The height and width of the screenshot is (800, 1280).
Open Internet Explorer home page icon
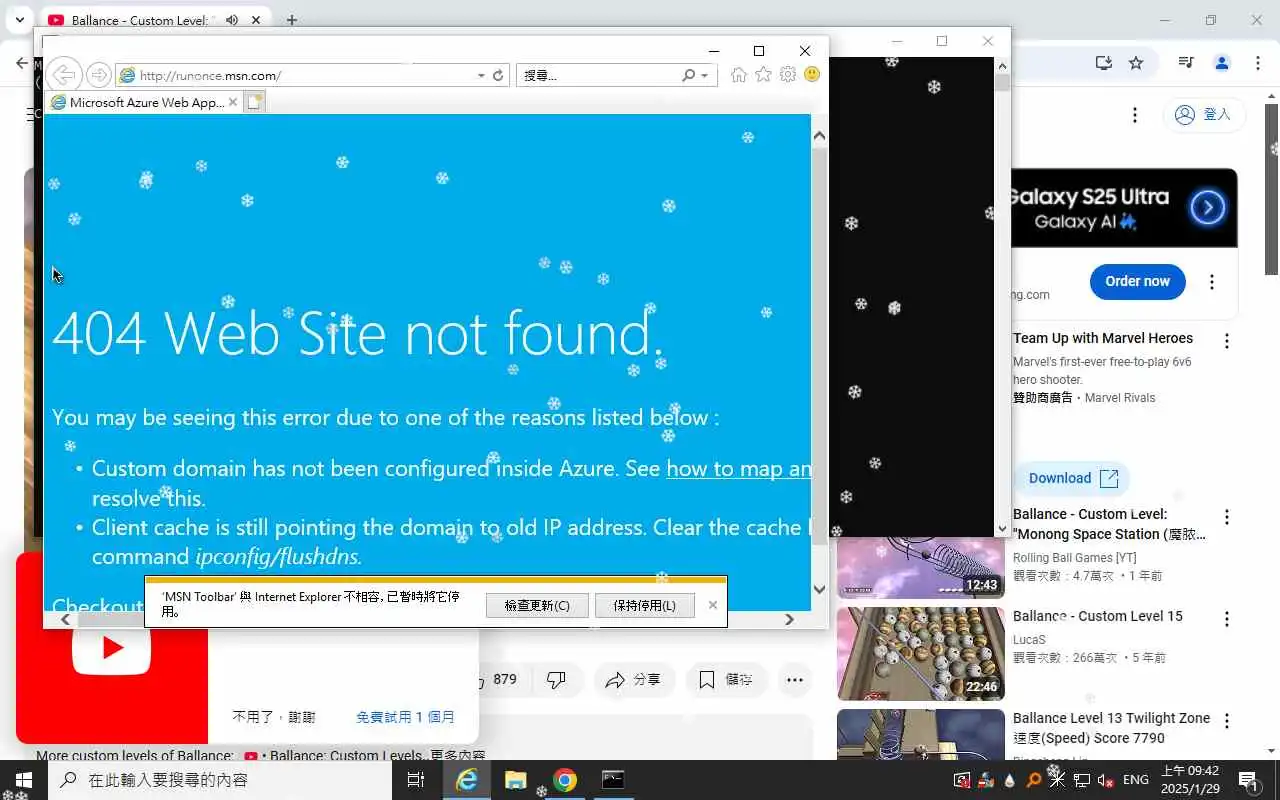click(x=739, y=75)
